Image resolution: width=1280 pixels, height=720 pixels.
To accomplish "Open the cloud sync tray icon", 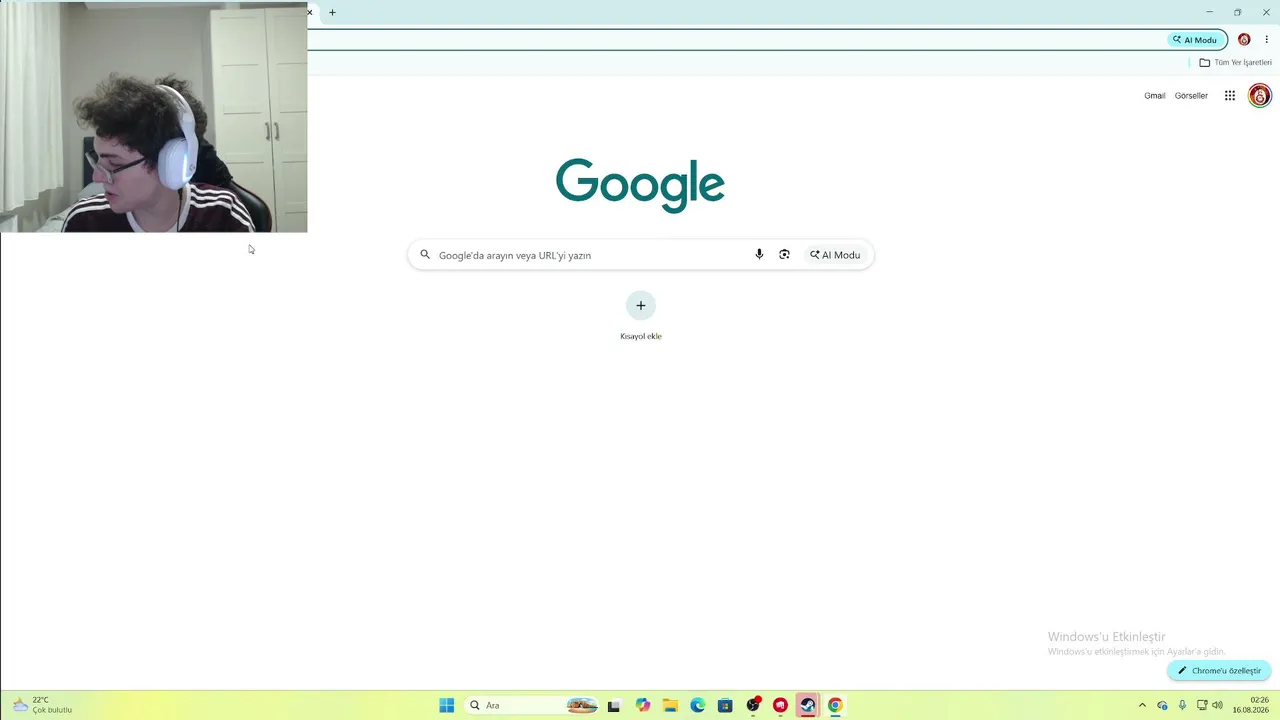I will pyautogui.click(x=1162, y=705).
